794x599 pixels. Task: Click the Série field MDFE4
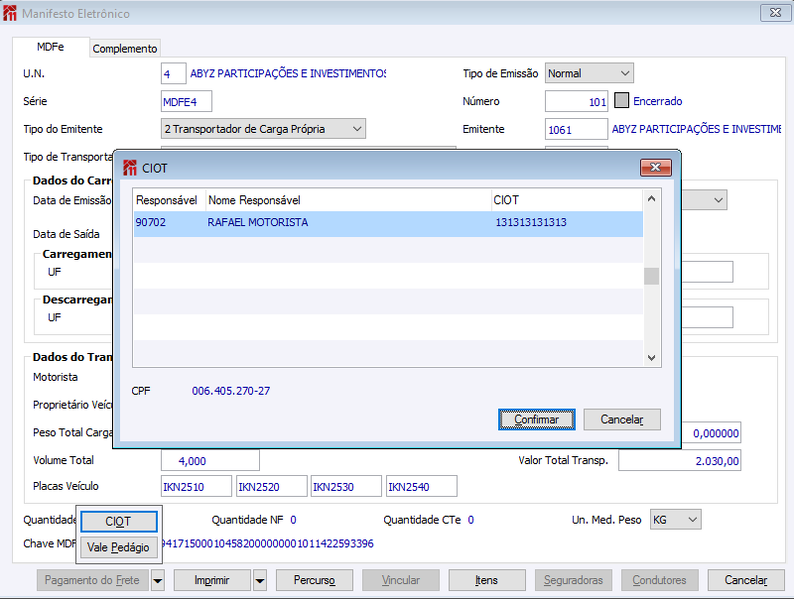click(x=186, y=101)
